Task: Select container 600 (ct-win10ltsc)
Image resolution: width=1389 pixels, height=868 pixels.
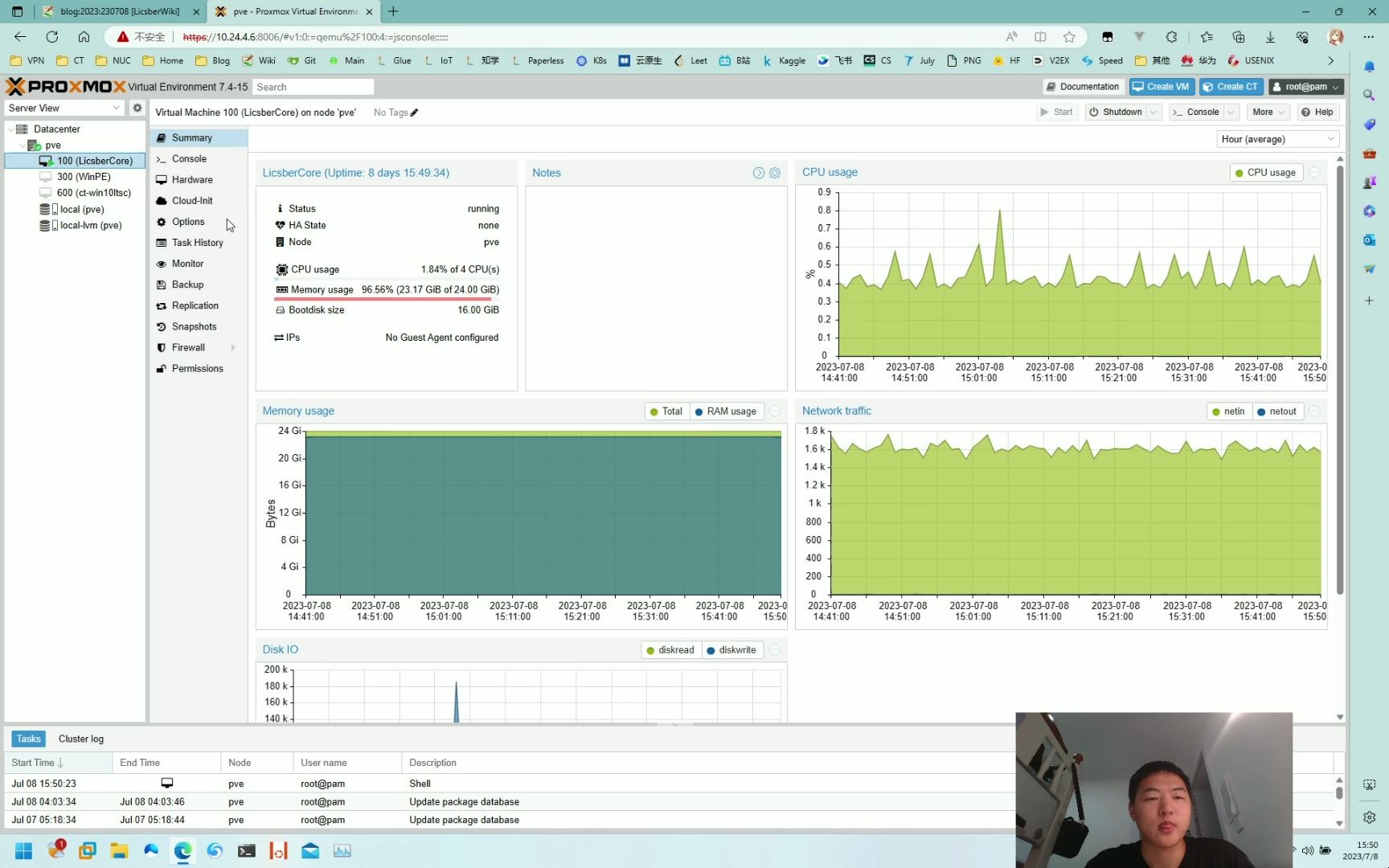Action: pos(76,193)
